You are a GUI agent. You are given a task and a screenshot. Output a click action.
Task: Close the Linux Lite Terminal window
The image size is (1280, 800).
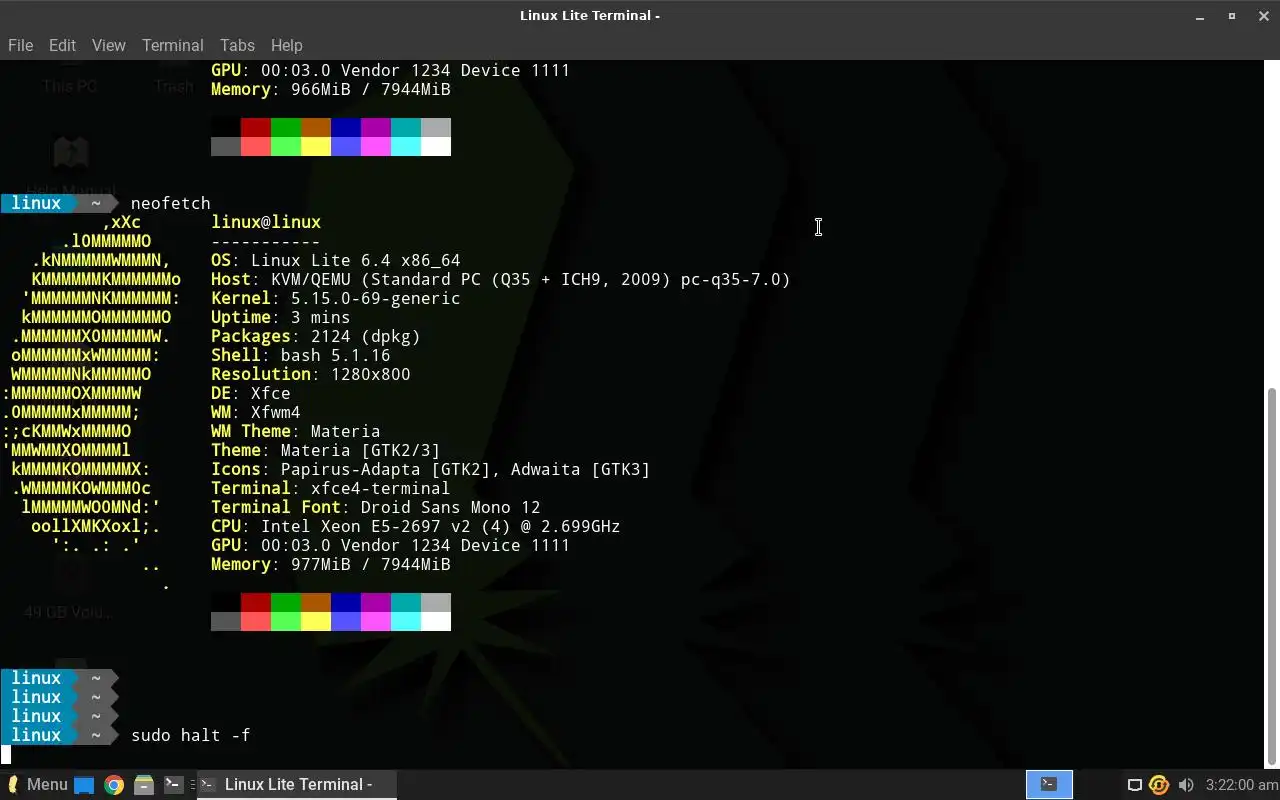click(x=1263, y=16)
